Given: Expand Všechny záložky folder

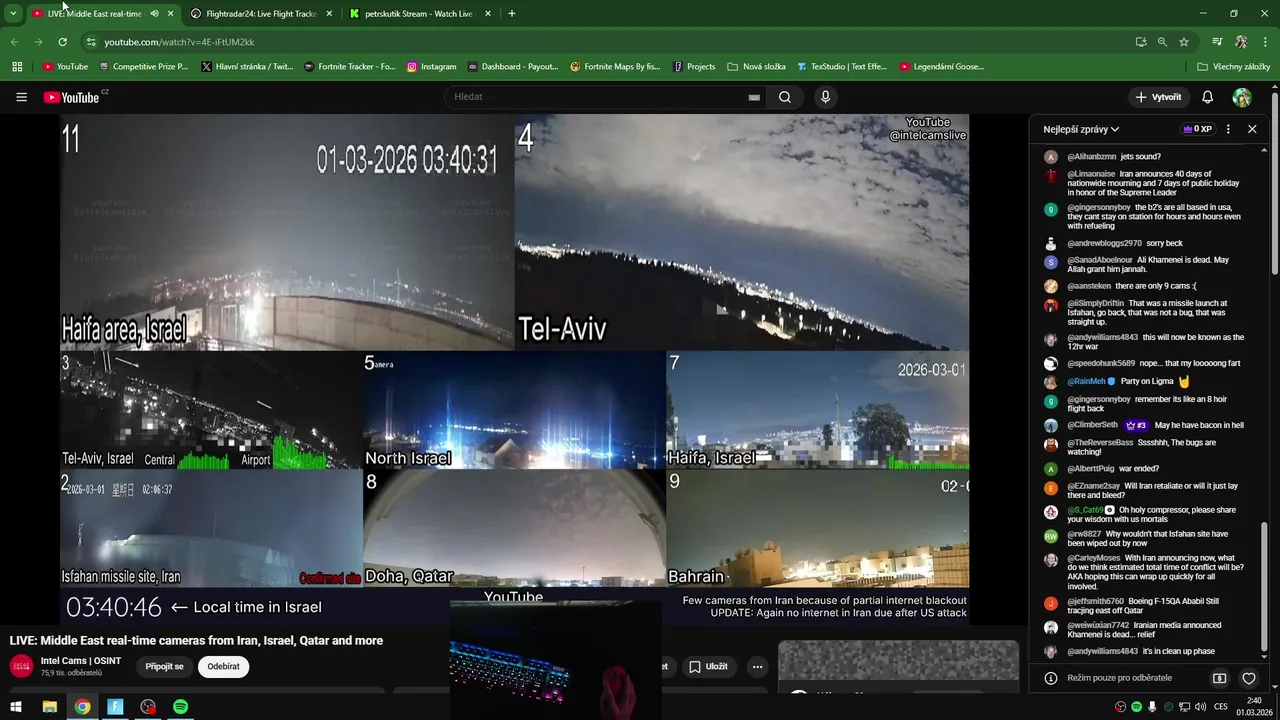Looking at the screenshot, I should click(x=1233, y=67).
